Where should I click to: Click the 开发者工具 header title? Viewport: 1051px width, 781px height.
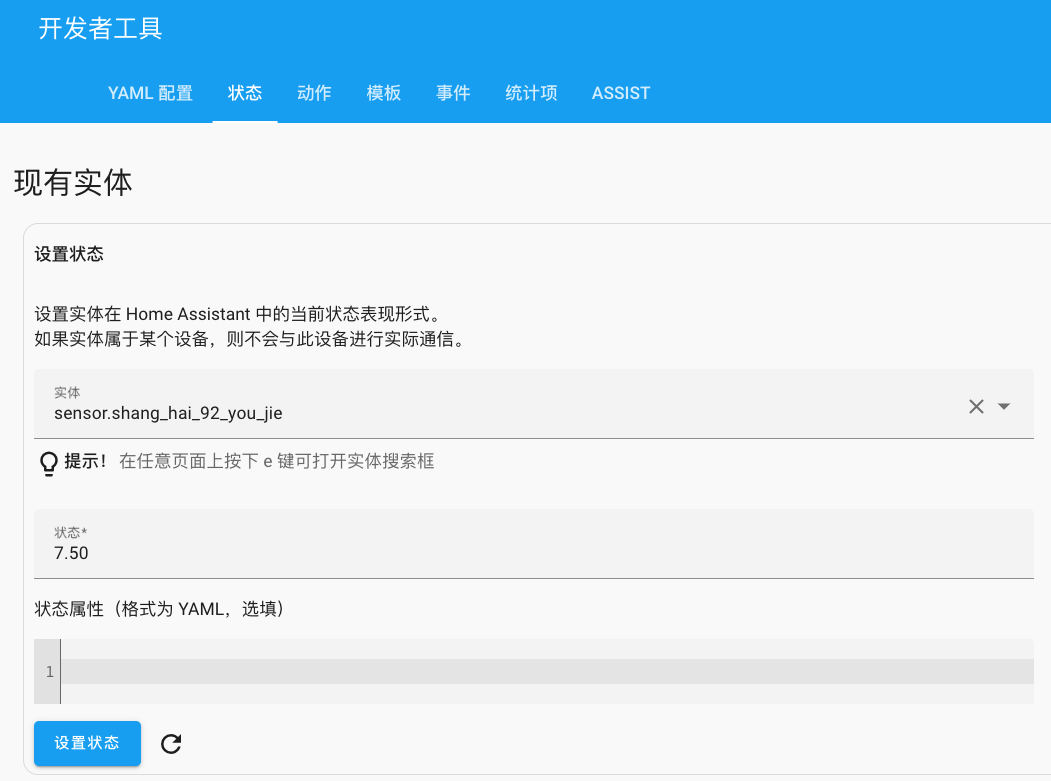coord(100,31)
